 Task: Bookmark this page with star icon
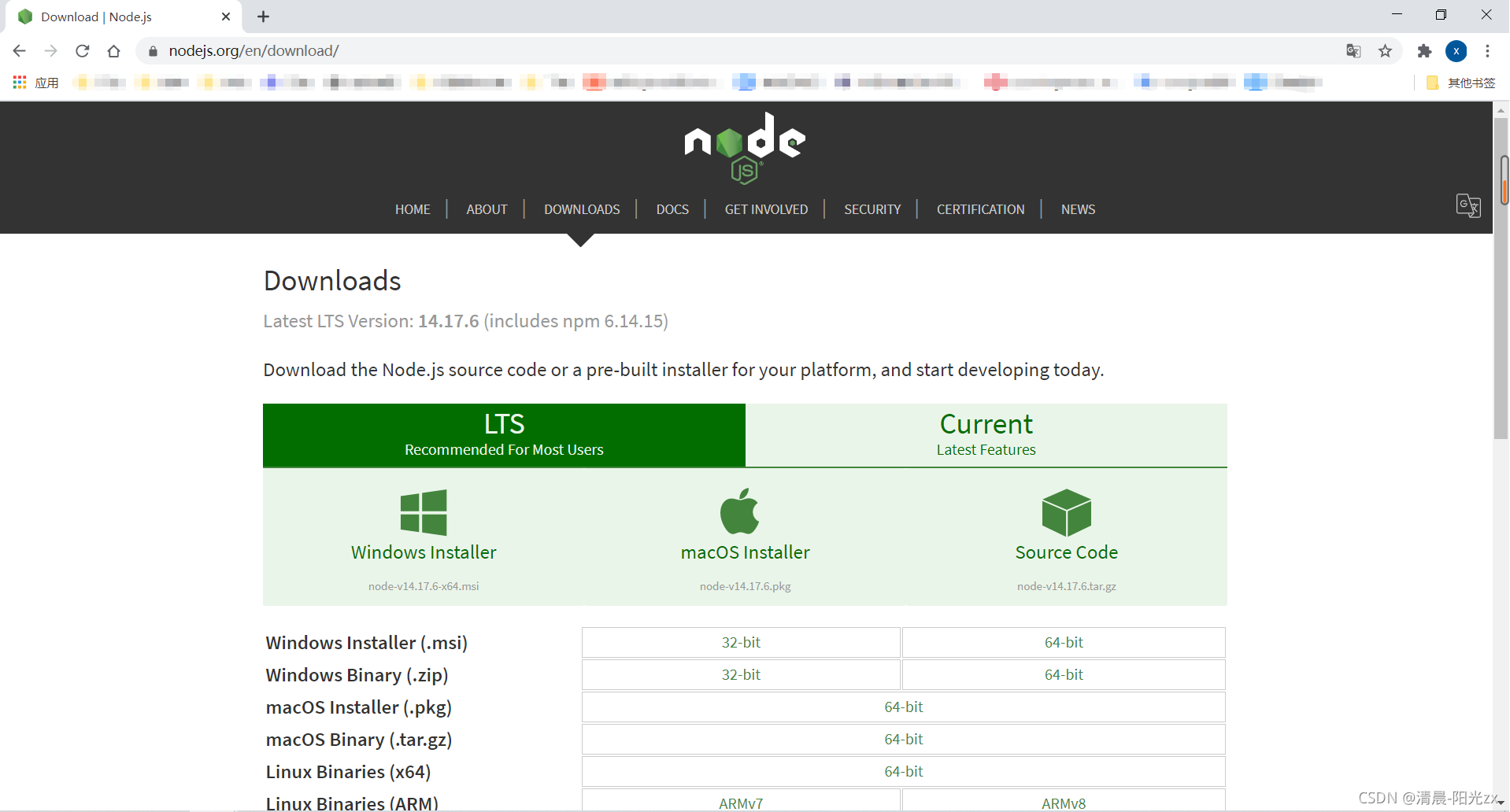click(1386, 51)
